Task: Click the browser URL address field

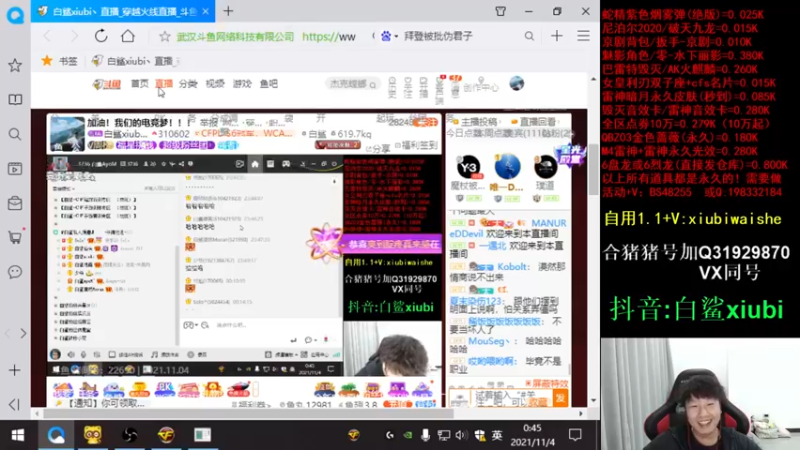Action: click(x=265, y=36)
